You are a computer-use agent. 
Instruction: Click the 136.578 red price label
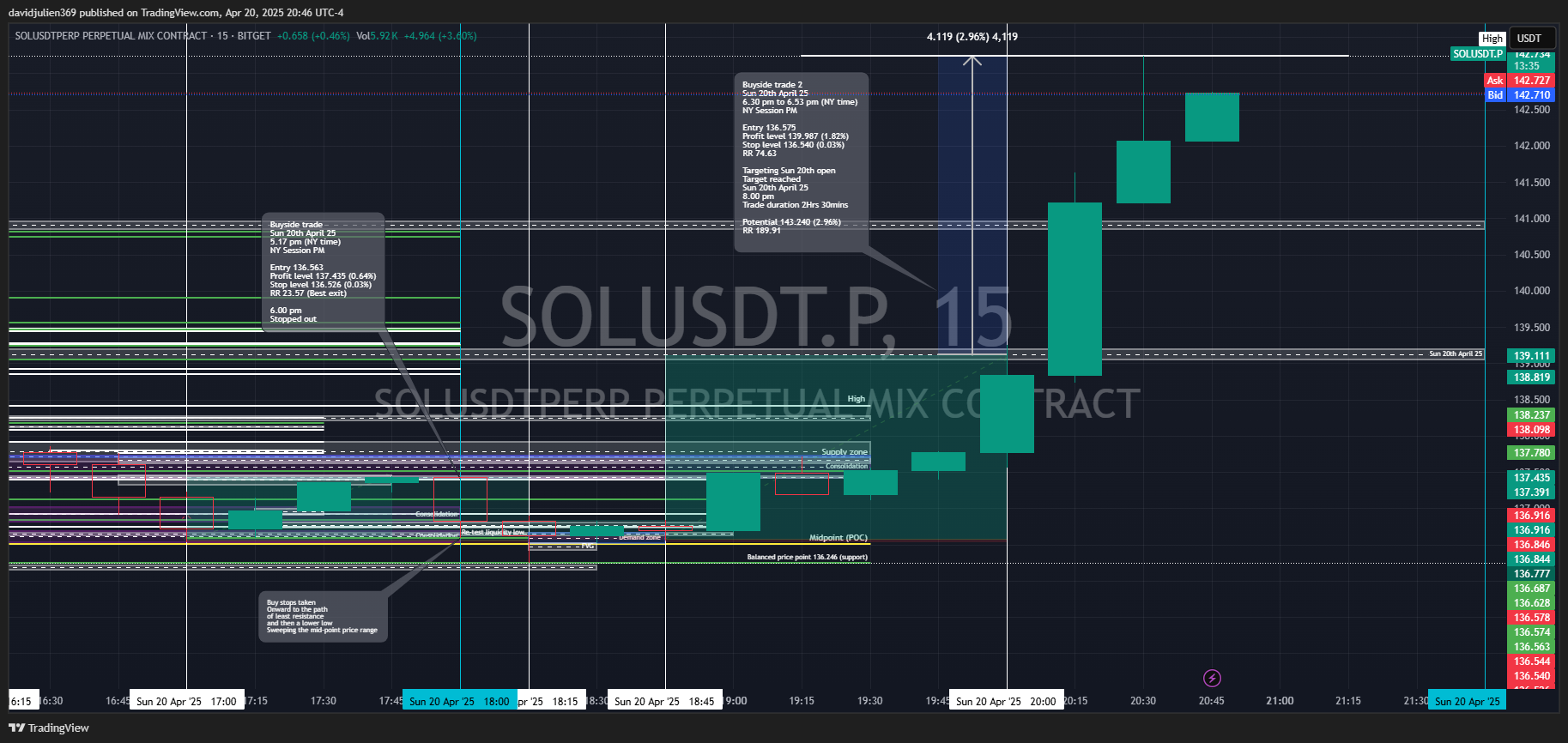click(1532, 618)
